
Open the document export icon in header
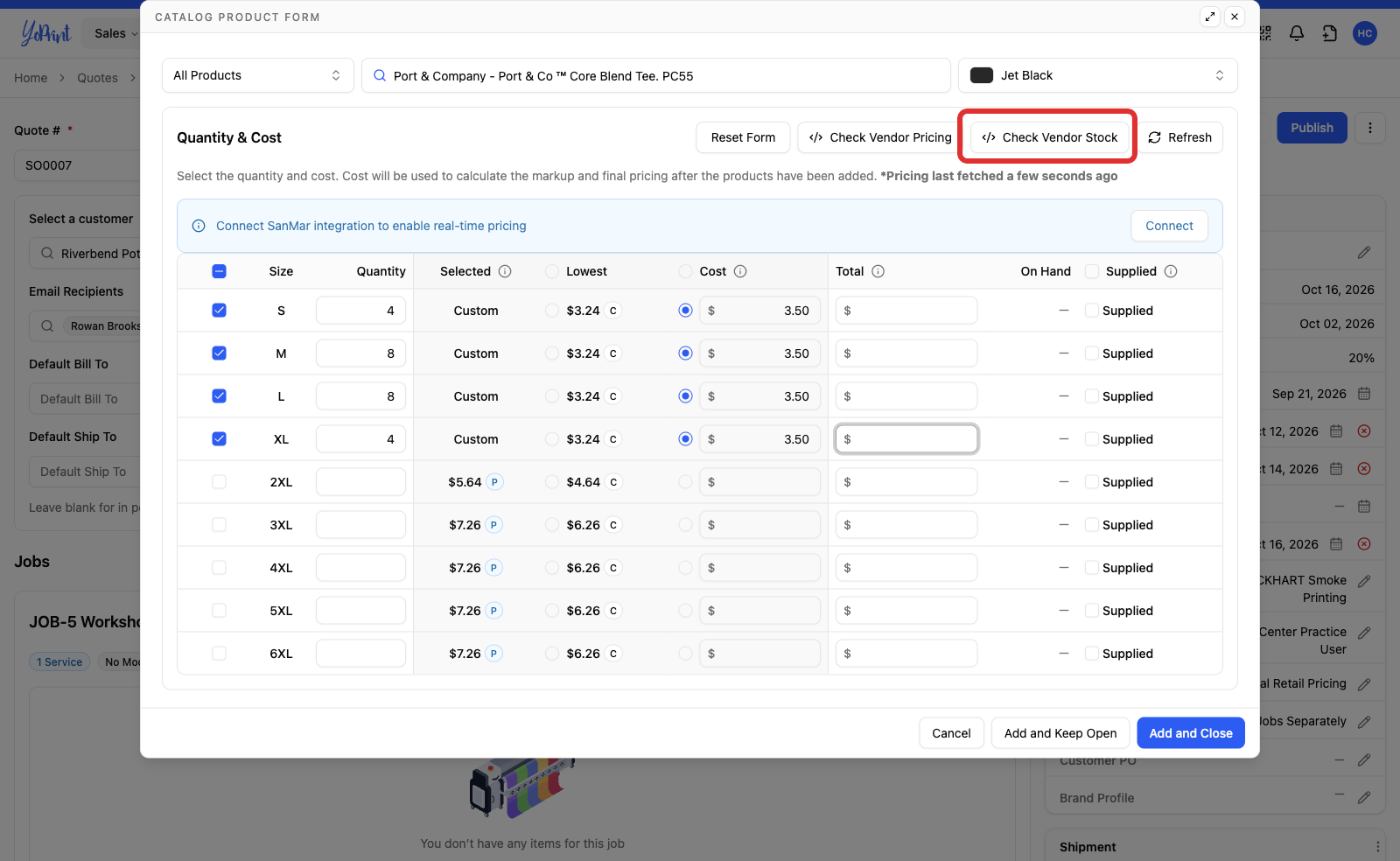click(1330, 33)
